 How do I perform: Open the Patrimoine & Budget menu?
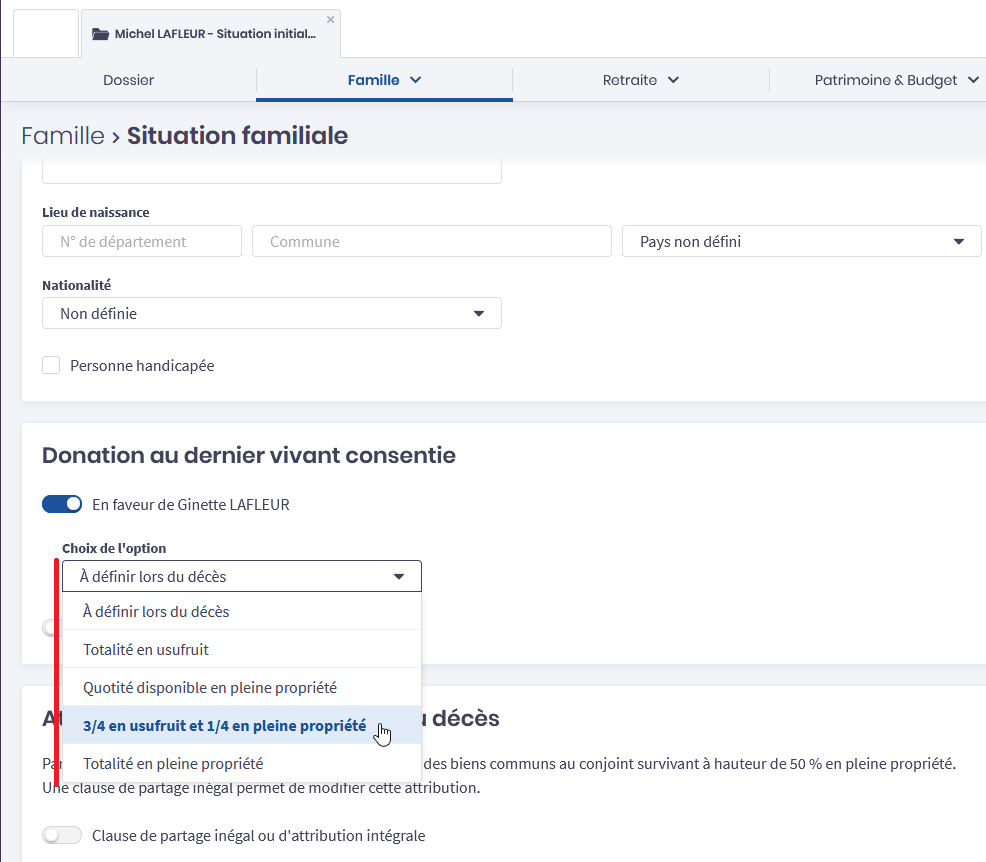[x=896, y=80]
